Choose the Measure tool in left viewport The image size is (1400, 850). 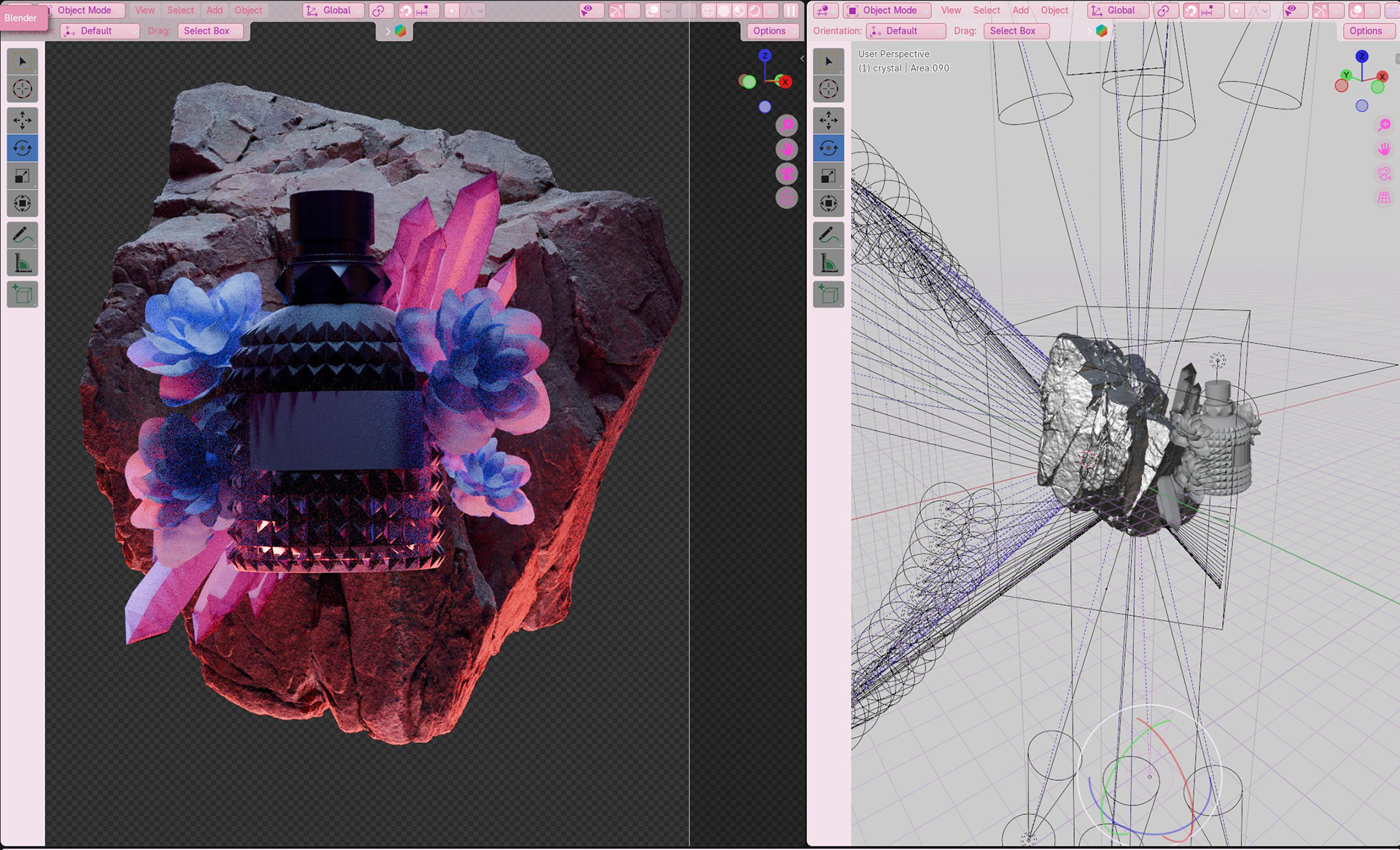[x=23, y=262]
